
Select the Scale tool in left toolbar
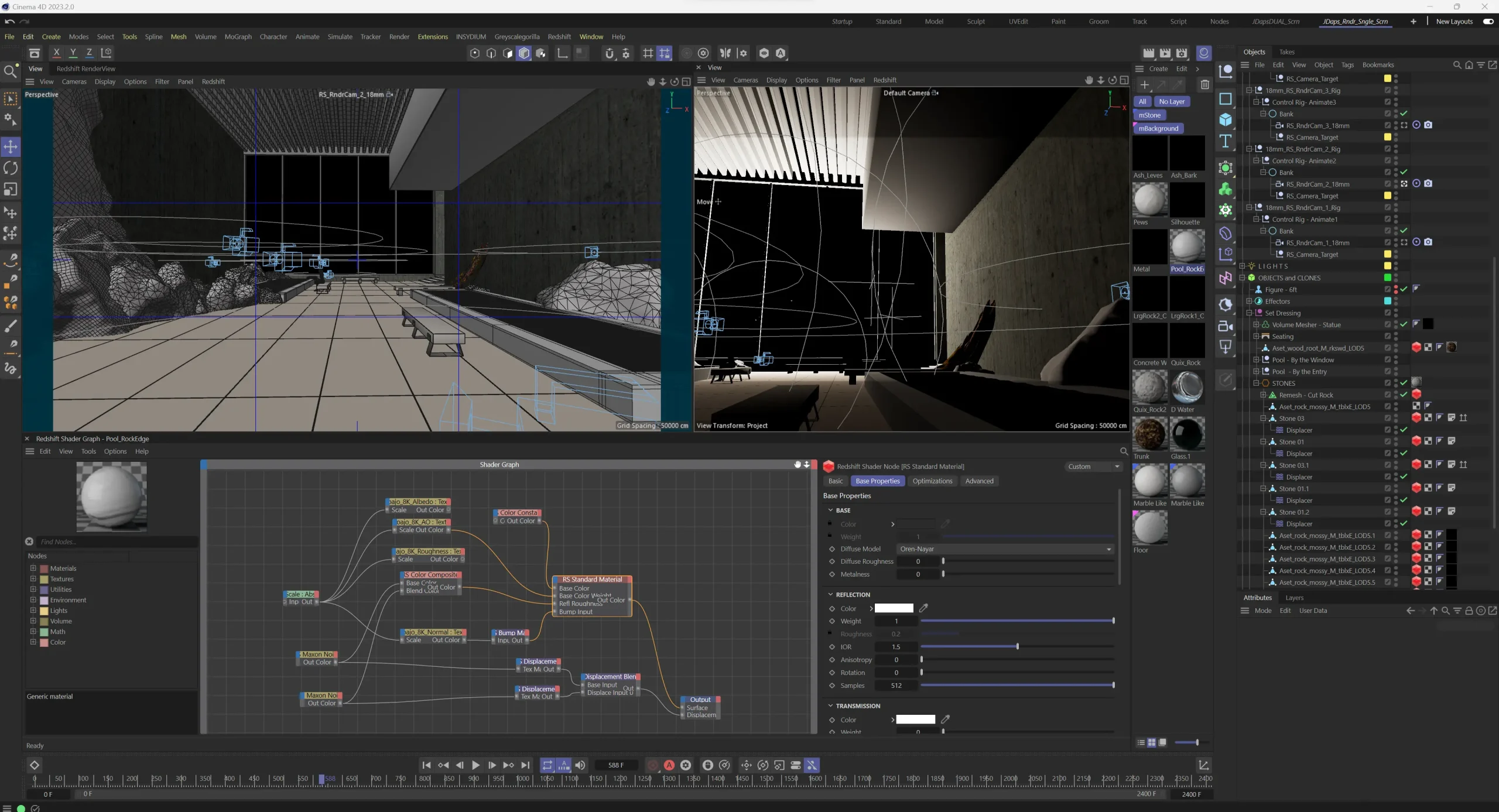pos(11,189)
